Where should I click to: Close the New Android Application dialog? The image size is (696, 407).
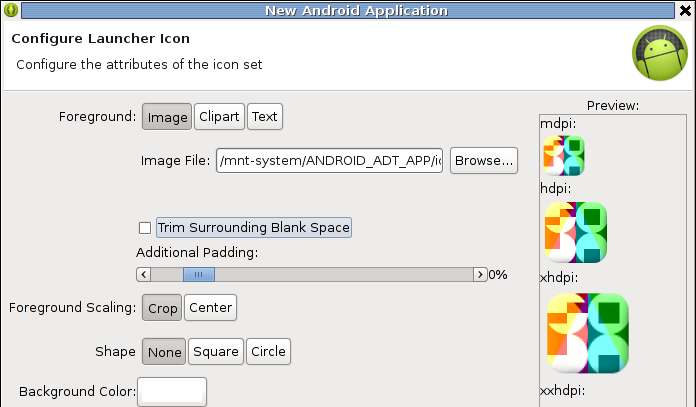click(685, 10)
